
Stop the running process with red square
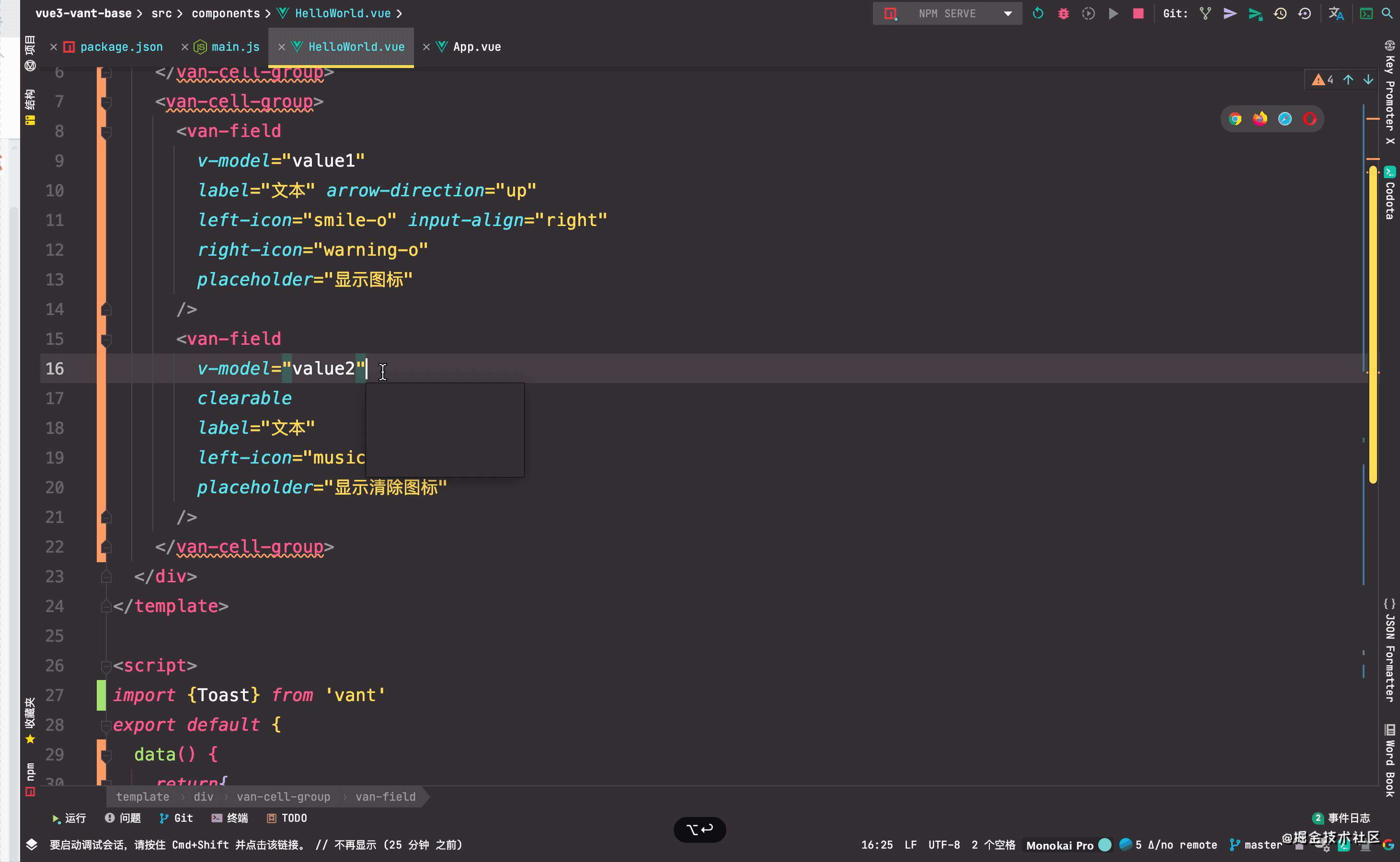[x=1137, y=13]
